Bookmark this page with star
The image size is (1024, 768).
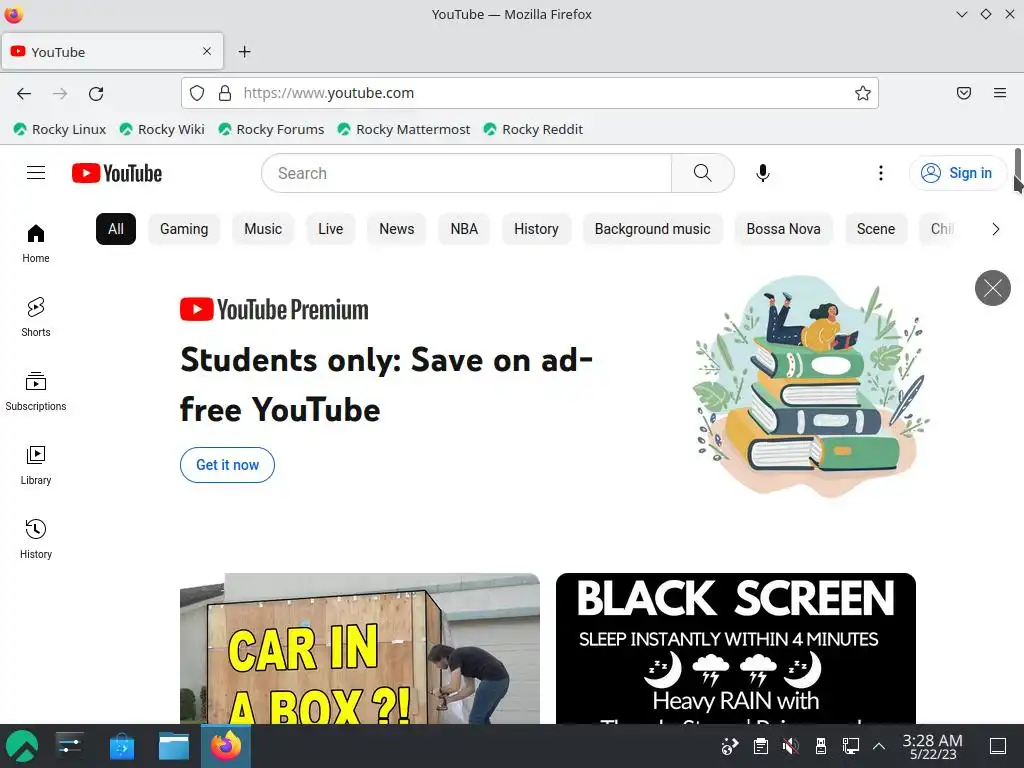[863, 93]
